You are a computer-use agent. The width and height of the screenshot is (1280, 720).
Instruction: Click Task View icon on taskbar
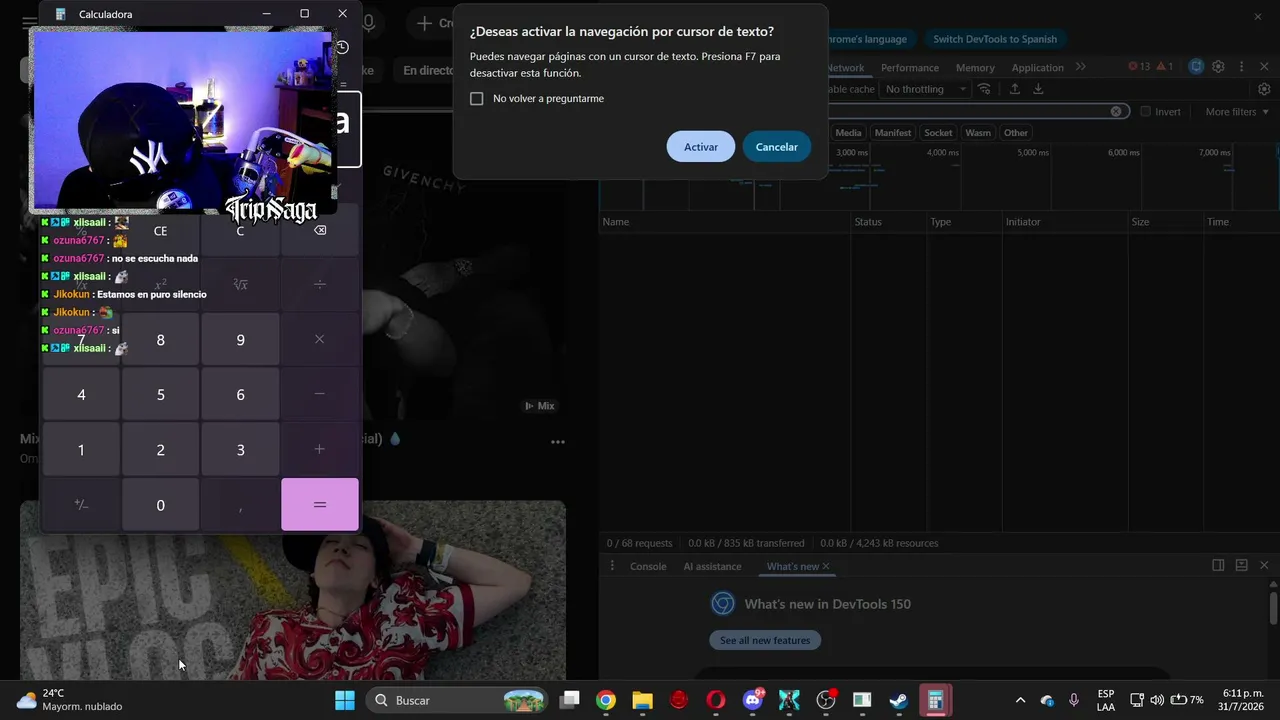(569, 700)
